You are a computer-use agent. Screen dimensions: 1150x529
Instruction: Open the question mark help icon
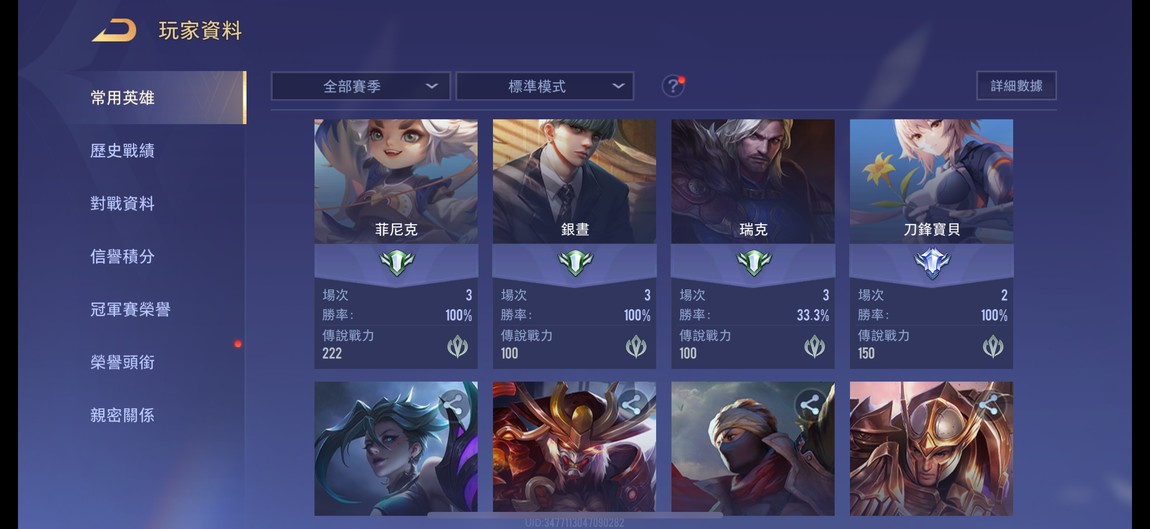[673, 86]
